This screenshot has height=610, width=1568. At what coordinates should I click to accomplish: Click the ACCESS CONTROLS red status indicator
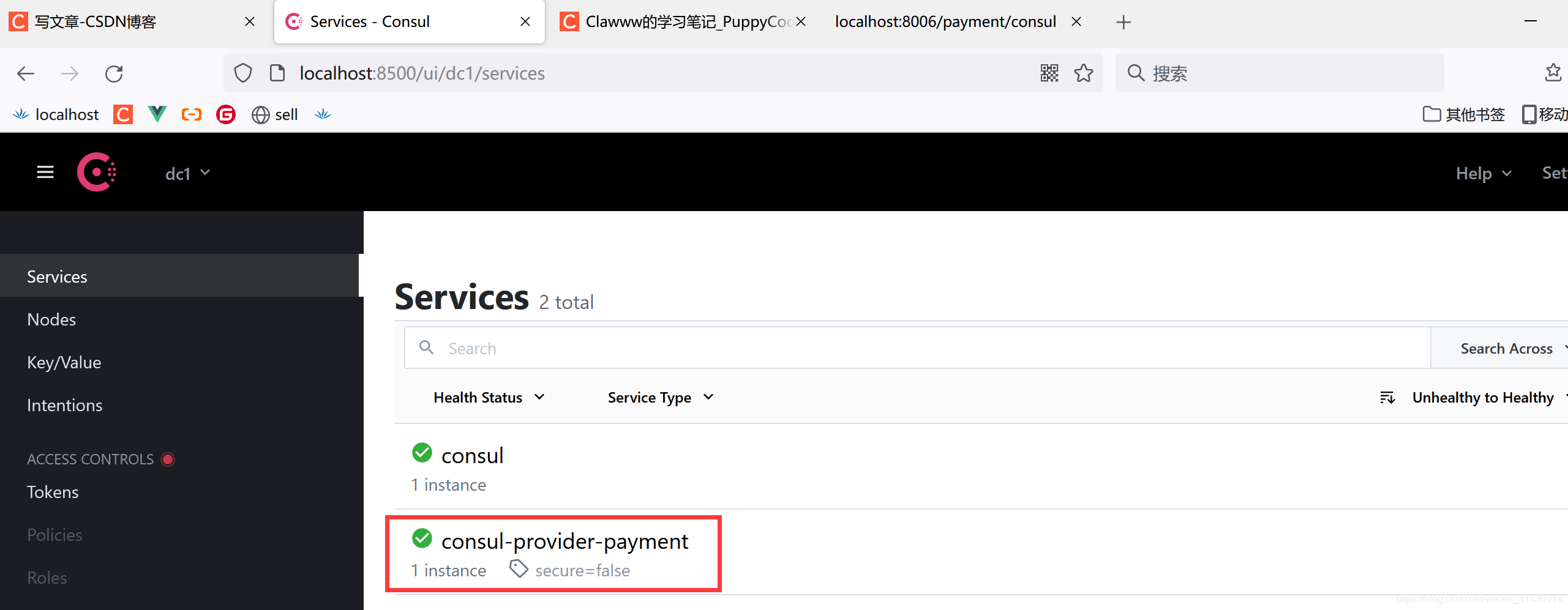(x=167, y=459)
